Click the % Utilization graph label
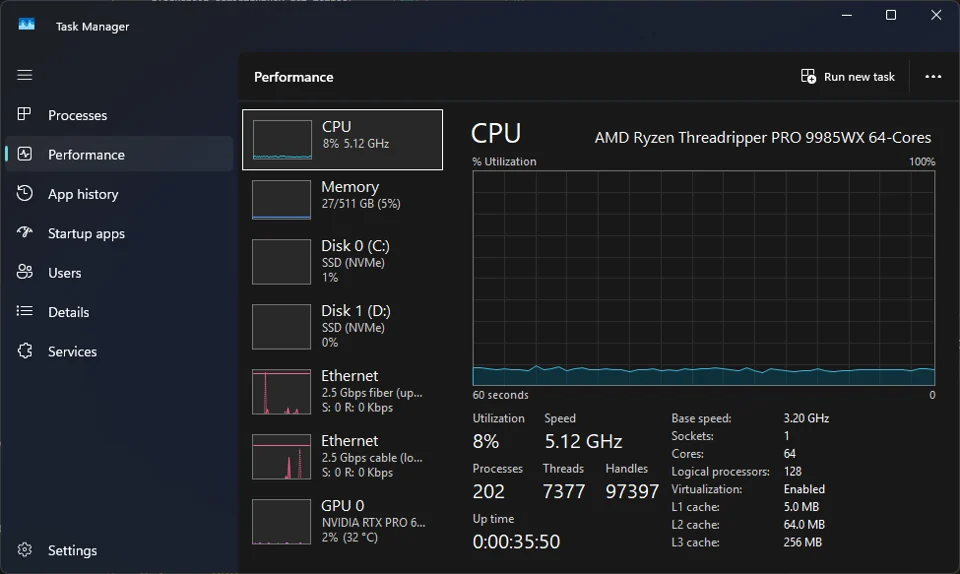 click(504, 162)
